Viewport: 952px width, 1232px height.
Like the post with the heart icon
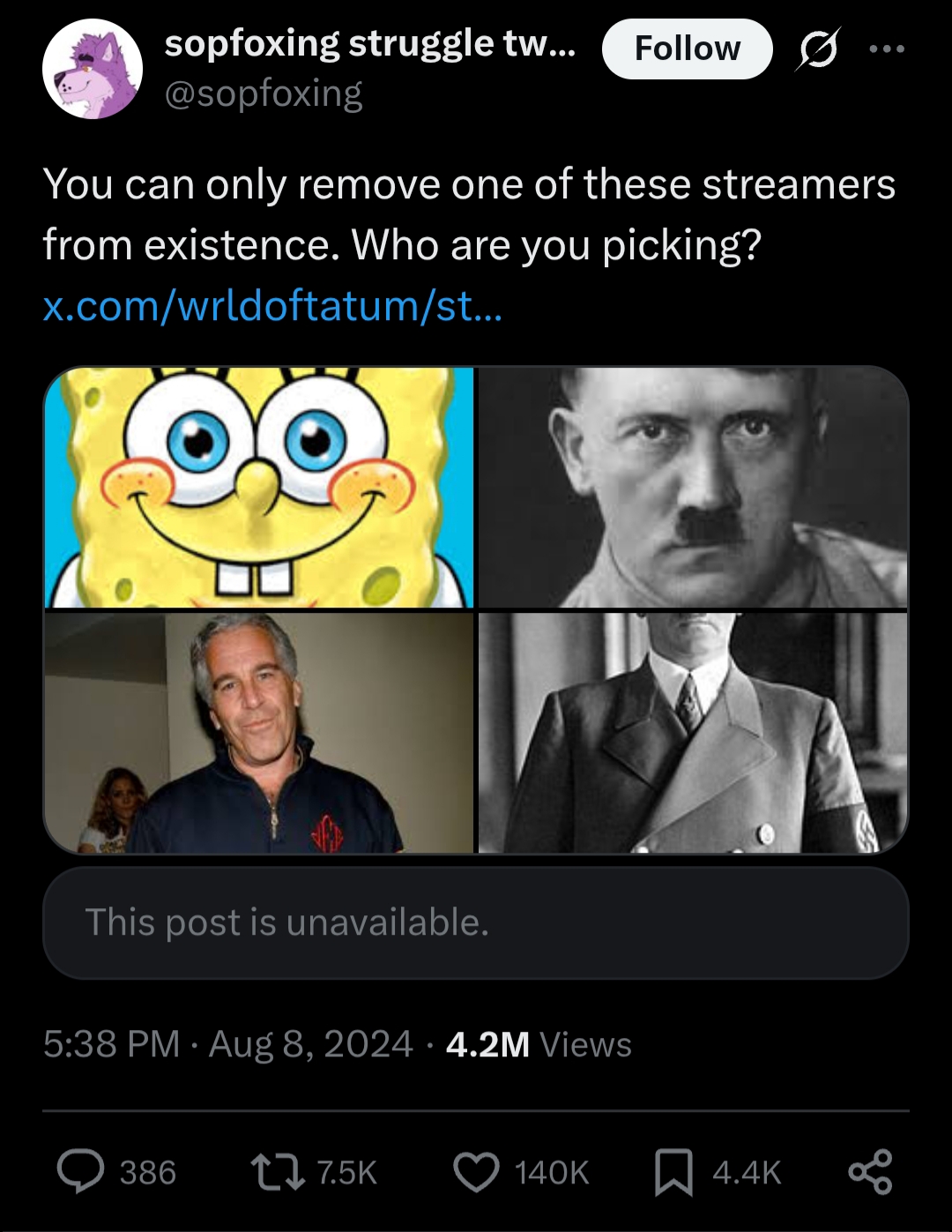tap(476, 1172)
